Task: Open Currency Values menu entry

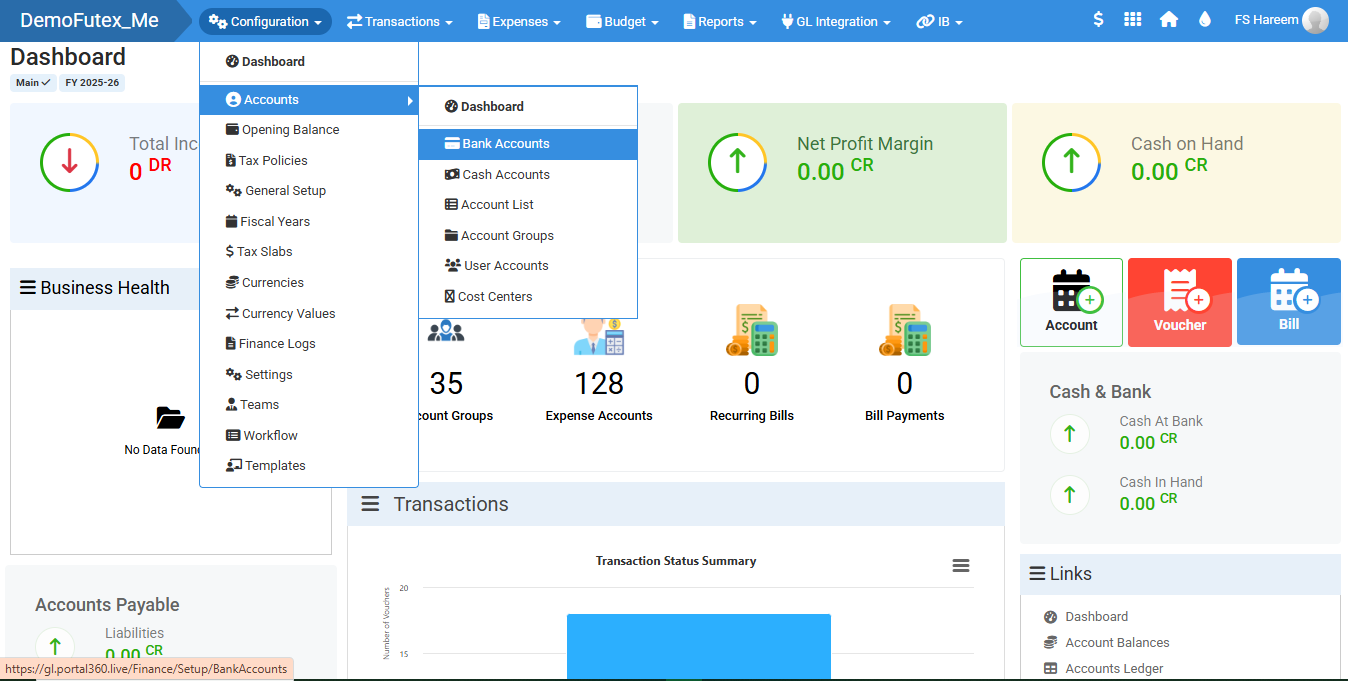Action: click(x=288, y=314)
